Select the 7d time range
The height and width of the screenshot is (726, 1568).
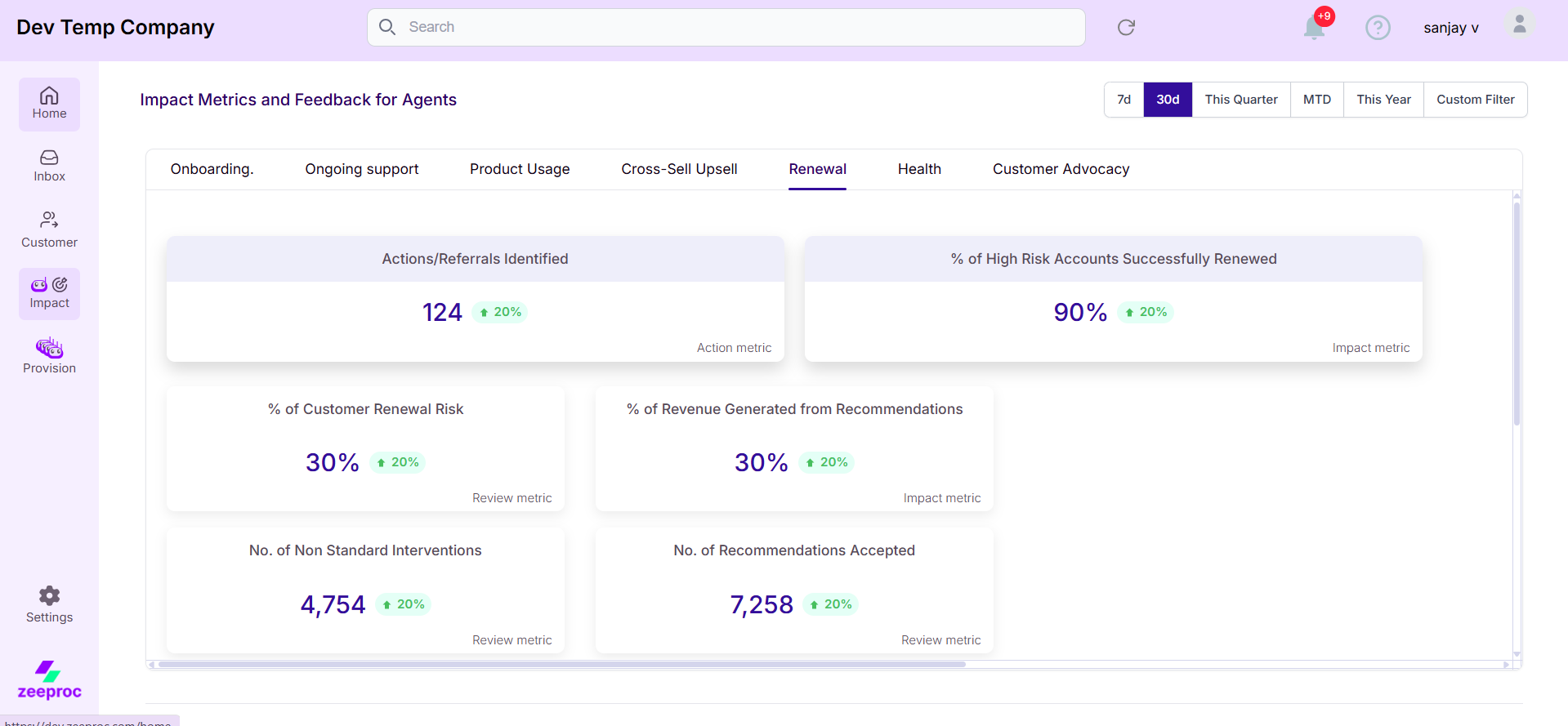pos(1124,100)
